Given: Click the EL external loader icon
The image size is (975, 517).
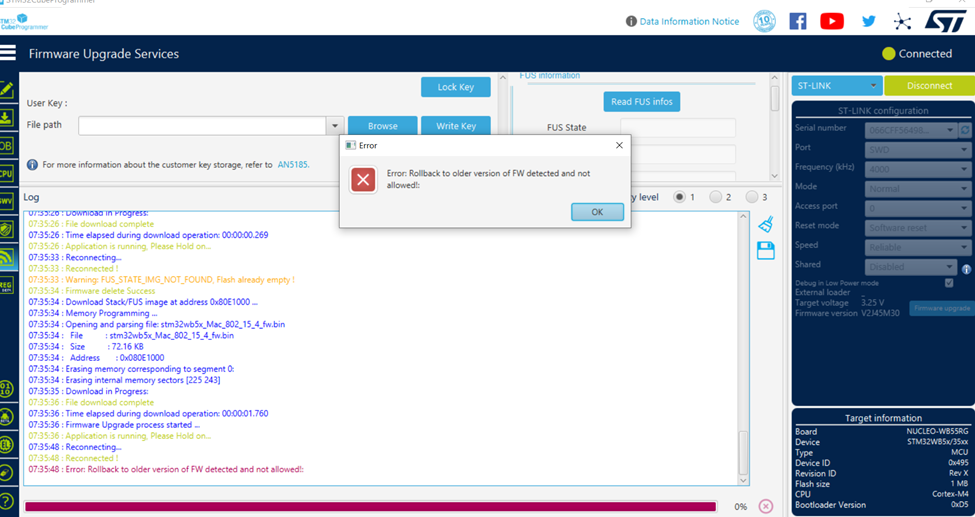Looking at the screenshot, I should coord(6,445).
